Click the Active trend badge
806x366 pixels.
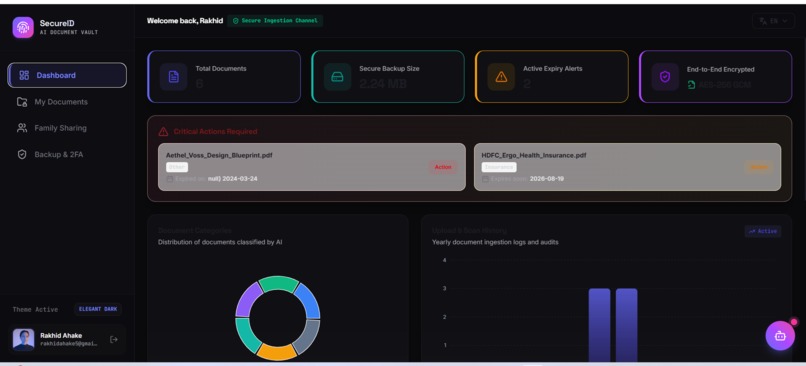pos(763,231)
